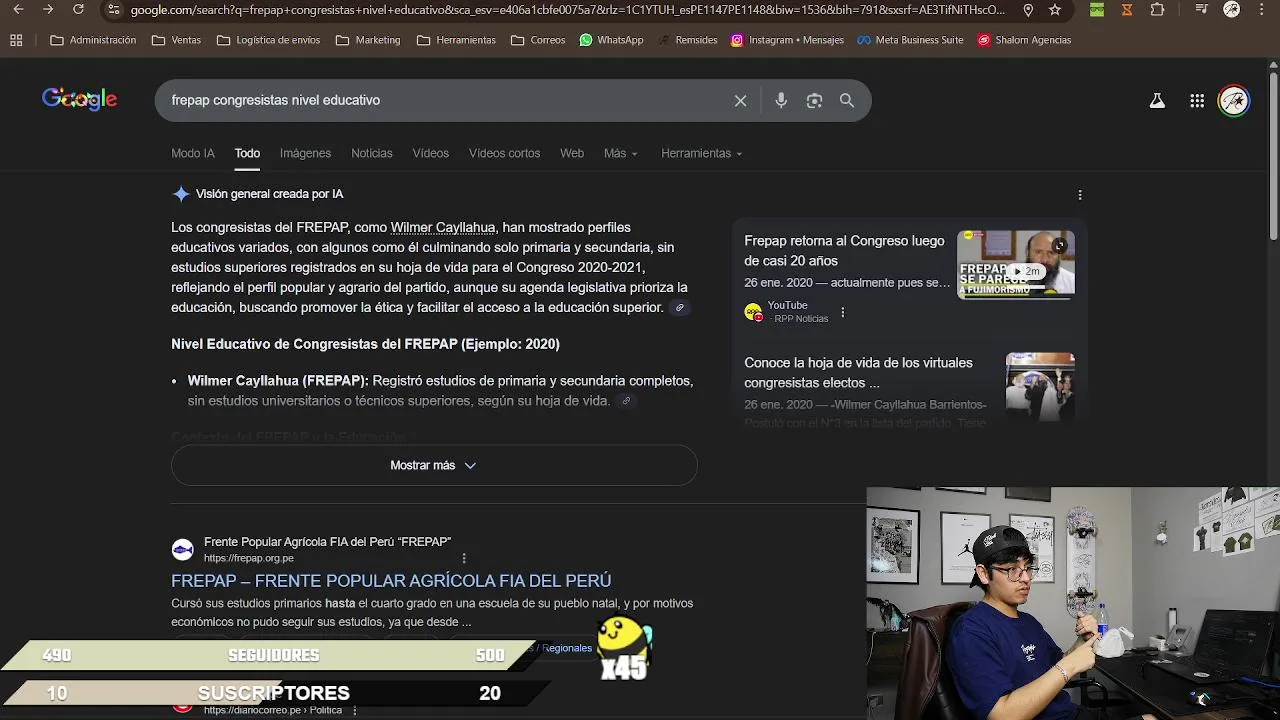Expand the Más dropdown
Screen dimensions: 1280x720
(621, 153)
